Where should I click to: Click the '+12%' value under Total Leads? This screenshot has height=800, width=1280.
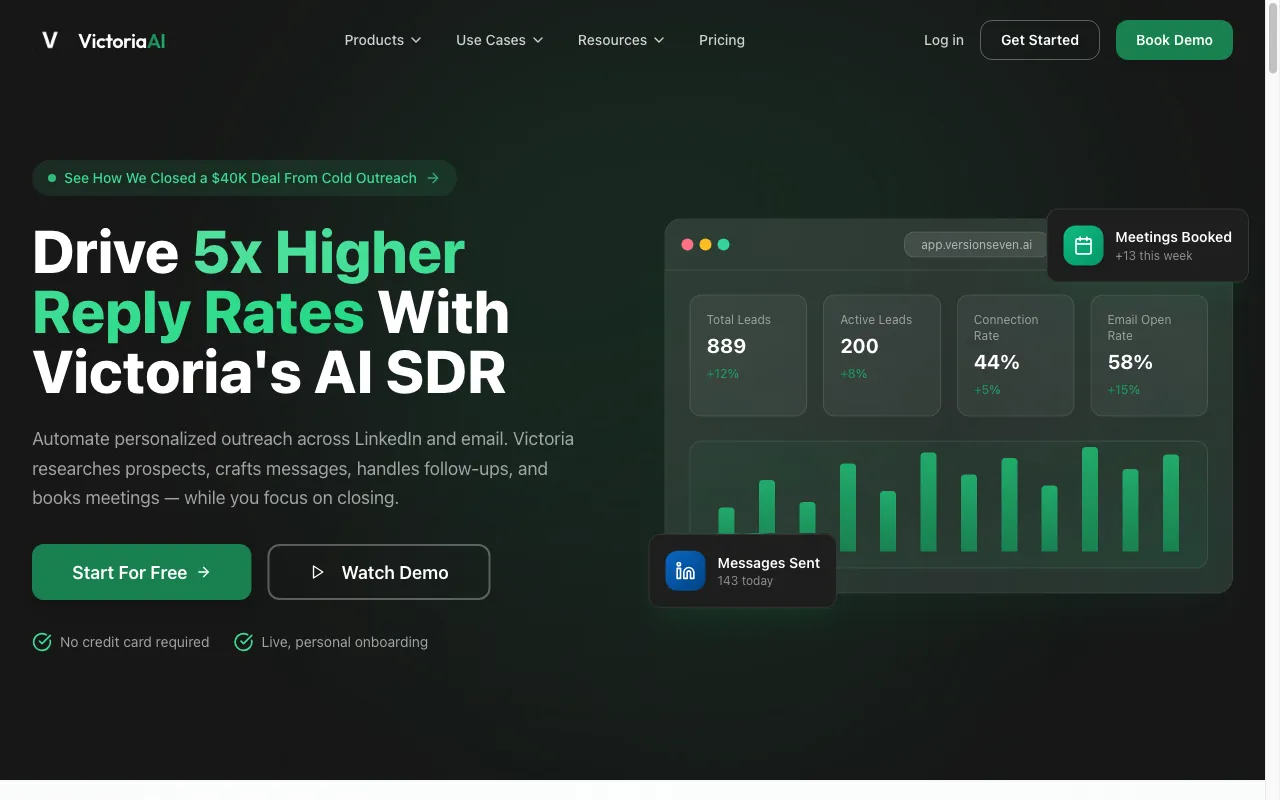coord(723,374)
